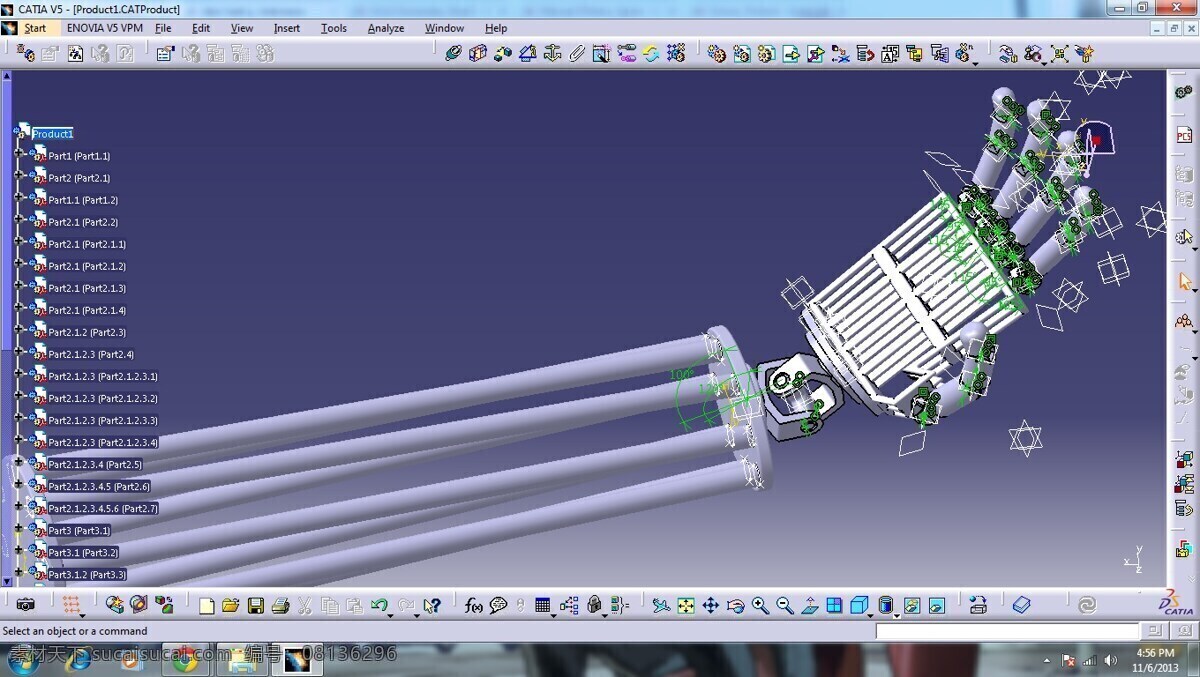Select Part1.1 (Part1.2) in the tree

(x=83, y=200)
